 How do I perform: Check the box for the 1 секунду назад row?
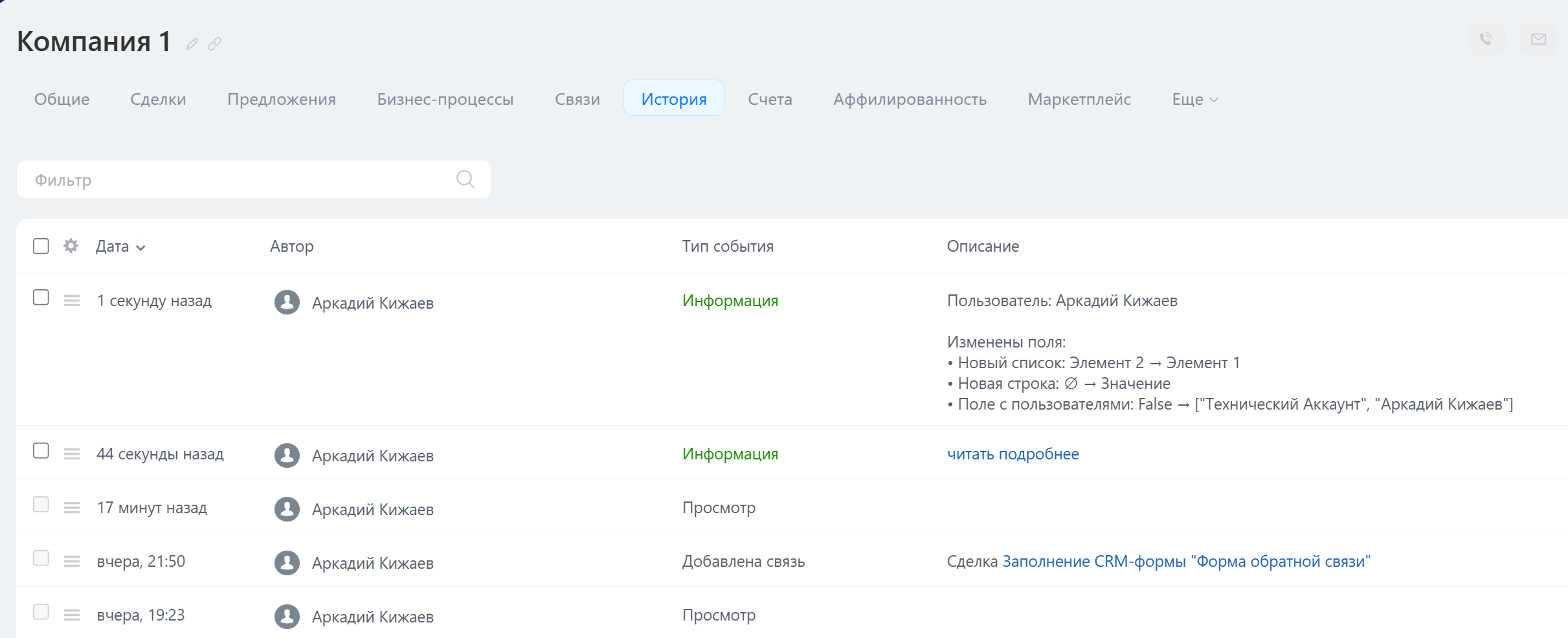tap(41, 298)
